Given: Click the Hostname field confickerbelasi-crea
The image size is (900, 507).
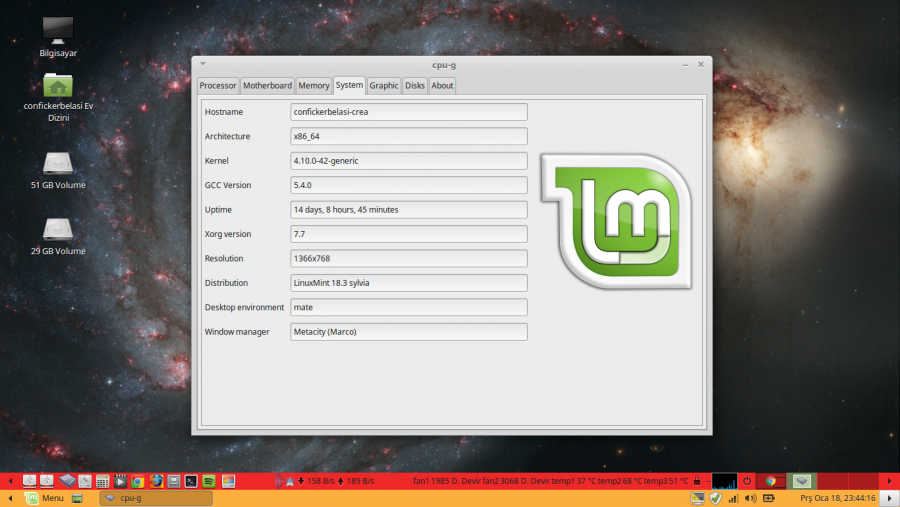Looking at the screenshot, I should 409,112.
